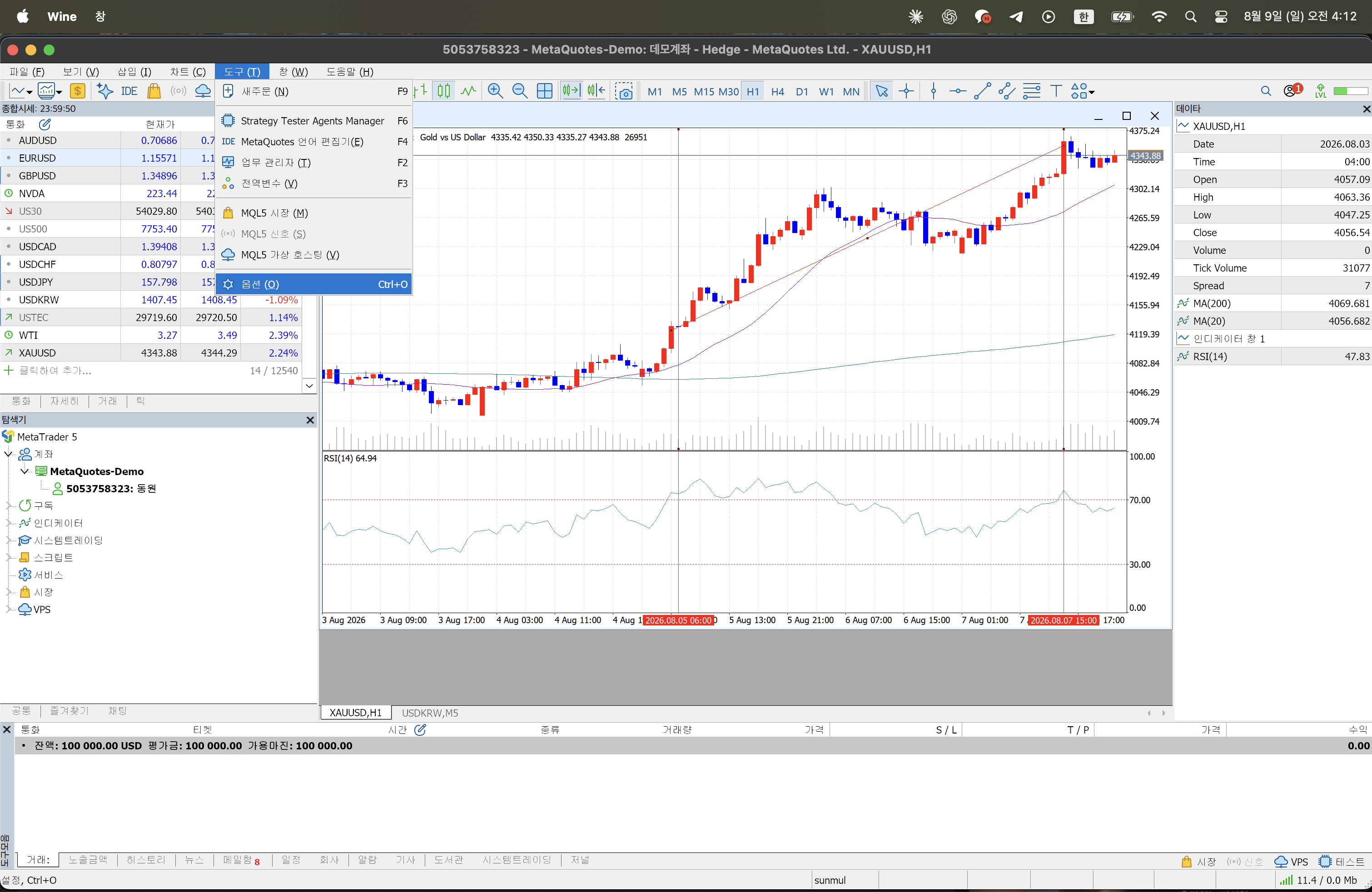The height and width of the screenshot is (892, 1372).
Task: Click the edit pencil next to 시간 column
Action: click(420, 730)
